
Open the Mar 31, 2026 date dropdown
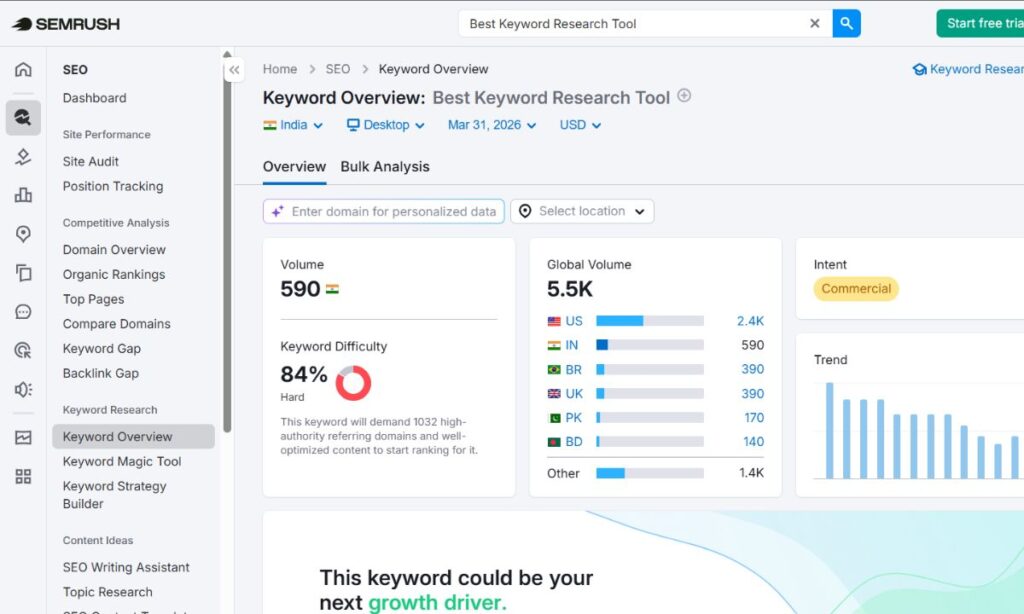click(491, 125)
